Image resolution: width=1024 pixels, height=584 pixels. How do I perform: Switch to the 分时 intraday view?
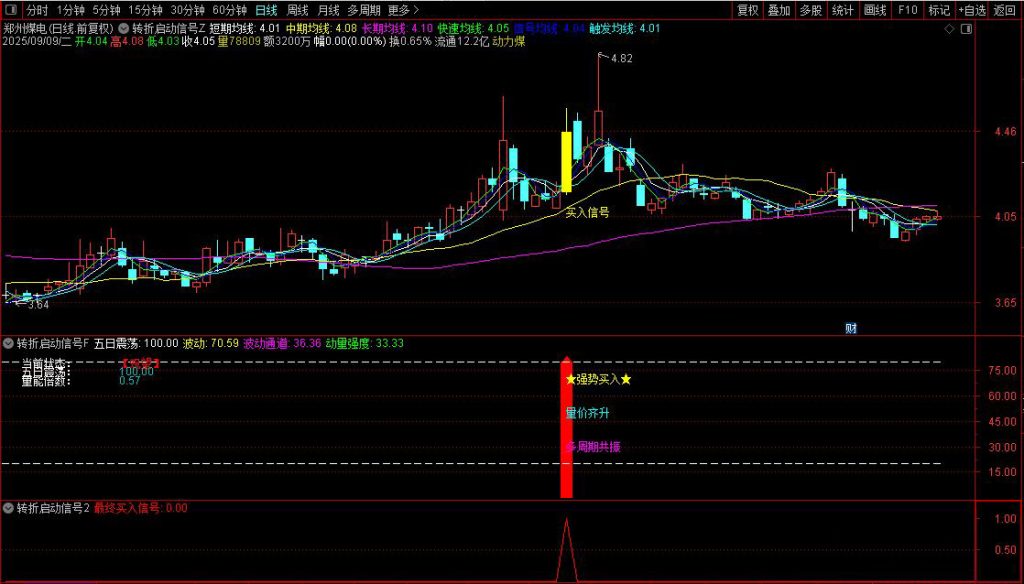click(36, 10)
